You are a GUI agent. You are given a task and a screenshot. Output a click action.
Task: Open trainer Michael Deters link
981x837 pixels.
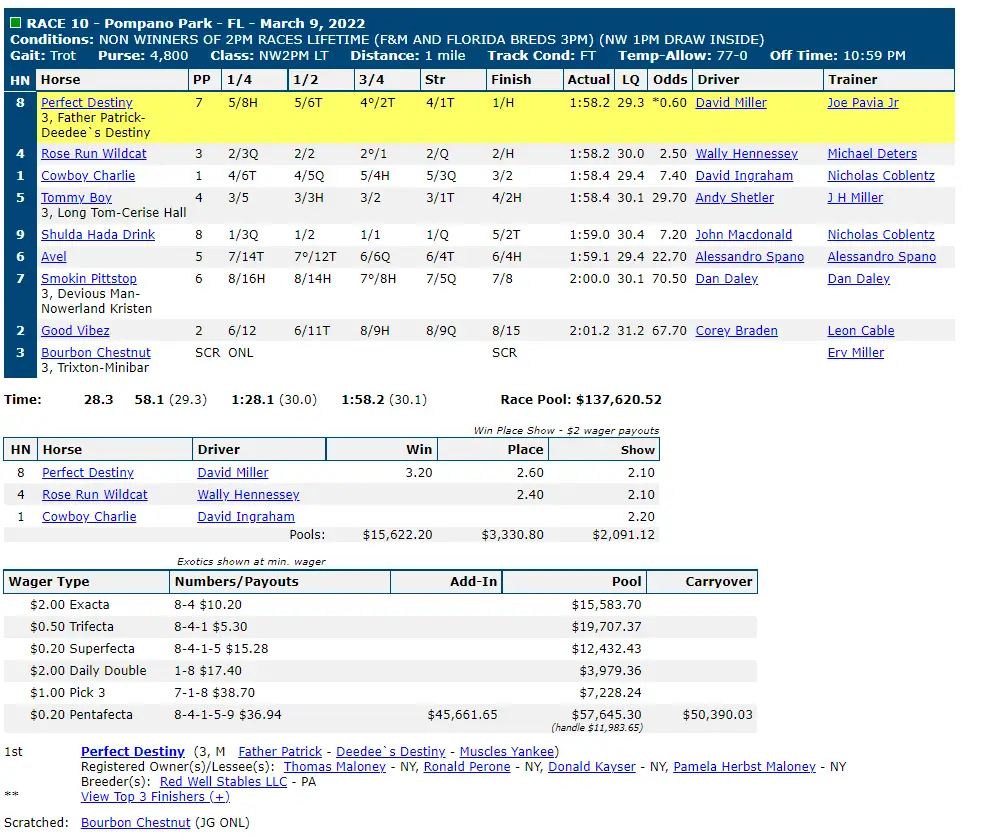(872, 154)
